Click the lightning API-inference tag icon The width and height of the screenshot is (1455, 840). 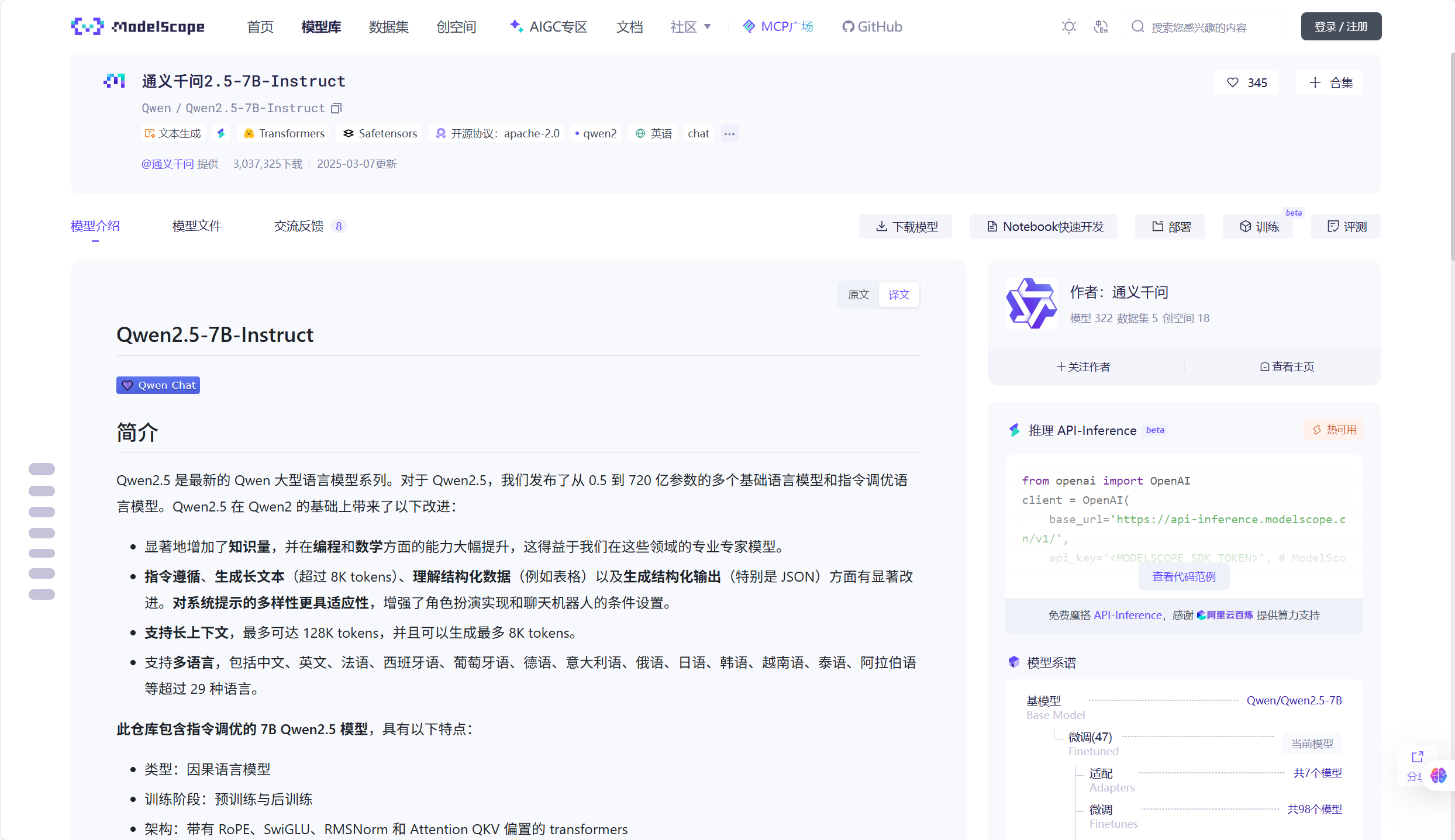221,133
